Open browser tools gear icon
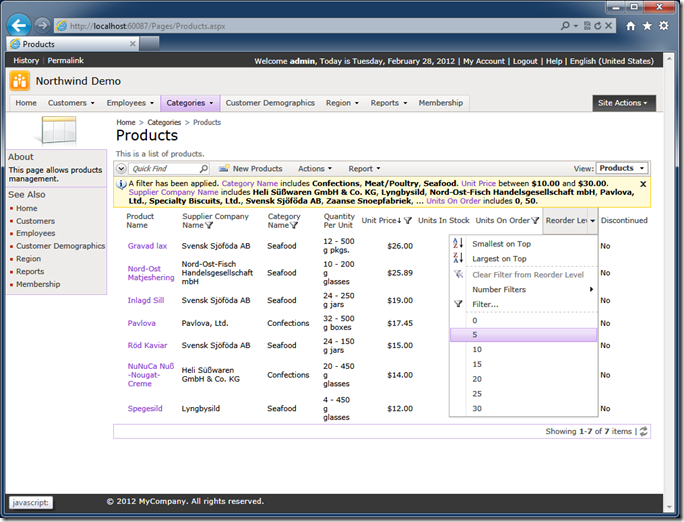The width and height of the screenshot is (684, 522). (663, 25)
